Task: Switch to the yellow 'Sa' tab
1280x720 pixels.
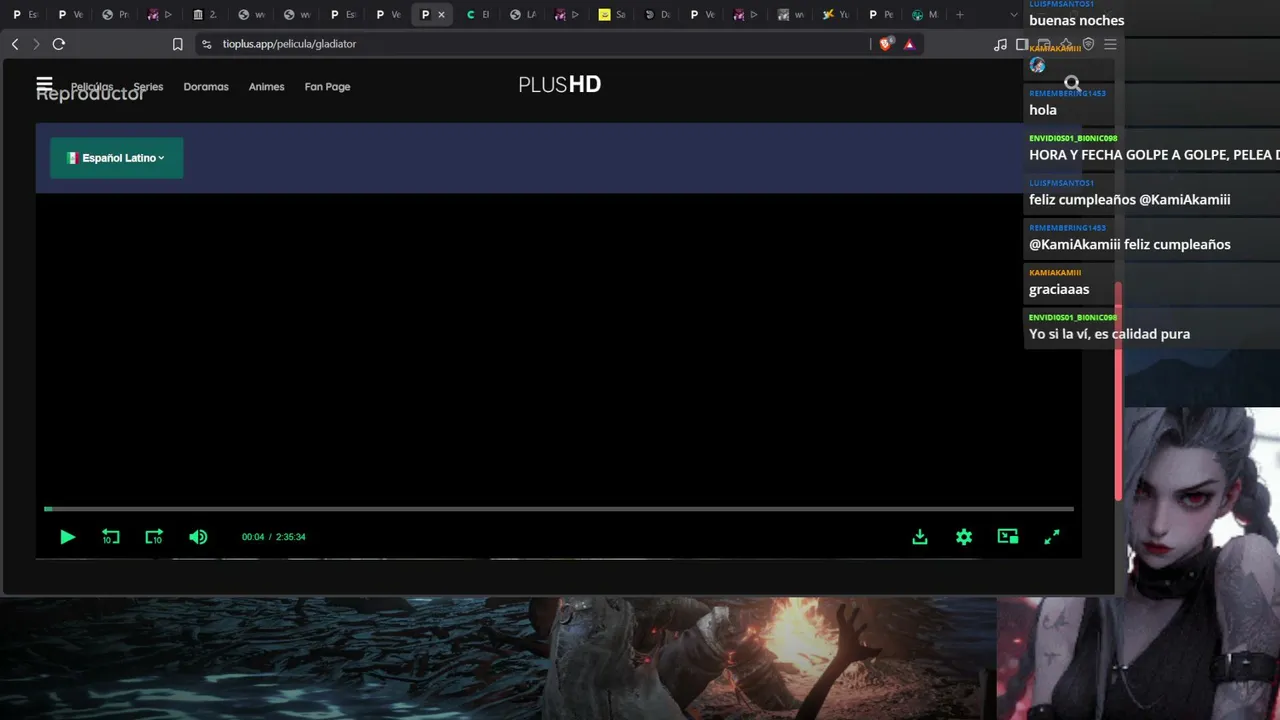Action: click(x=613, y=15)
